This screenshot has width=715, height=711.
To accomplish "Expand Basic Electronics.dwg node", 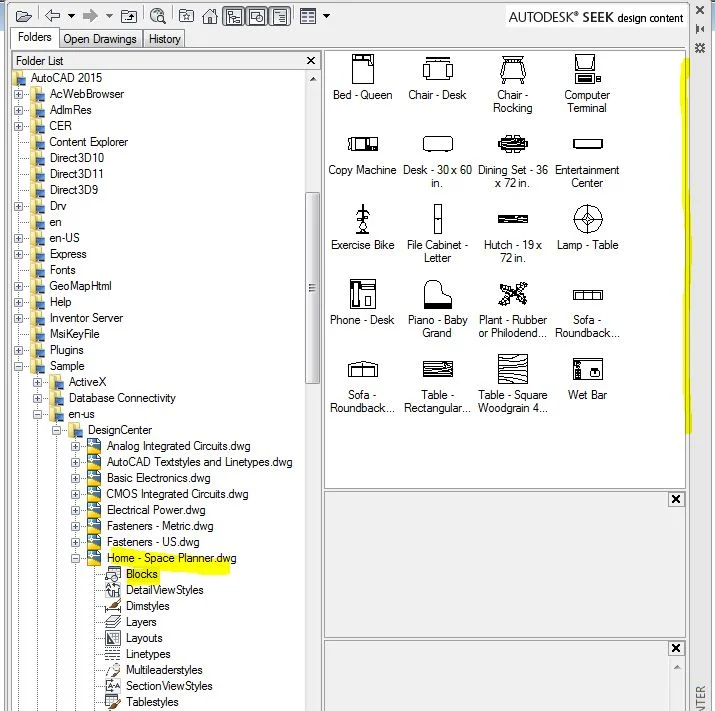I will 76,478.
